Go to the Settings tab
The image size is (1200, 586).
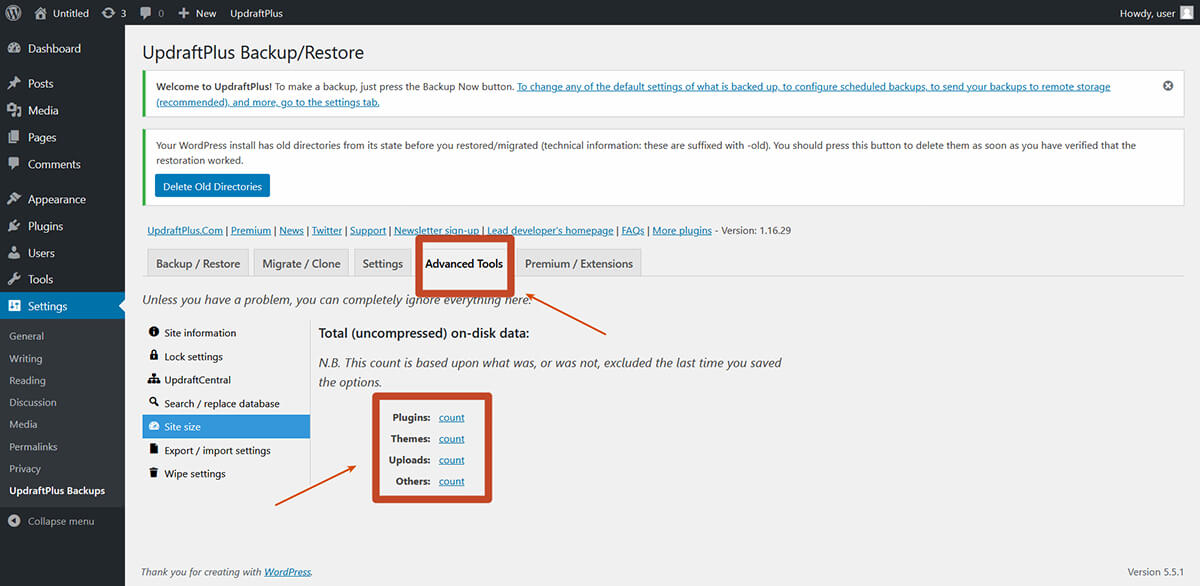coord(382,263)
